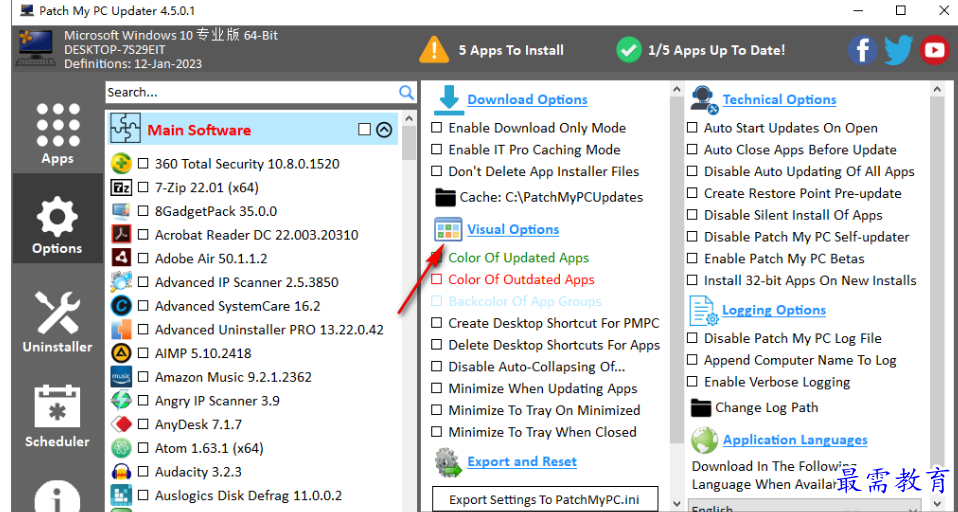Enable Download Only Mode checkbox
The height and width of the screenshot is (512, 958).
436,128
